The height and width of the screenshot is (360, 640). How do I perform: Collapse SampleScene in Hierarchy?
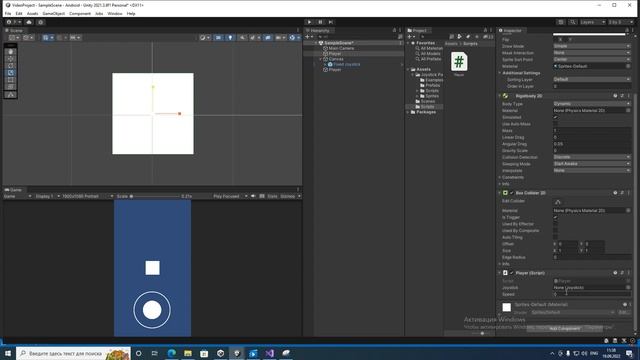316,43
